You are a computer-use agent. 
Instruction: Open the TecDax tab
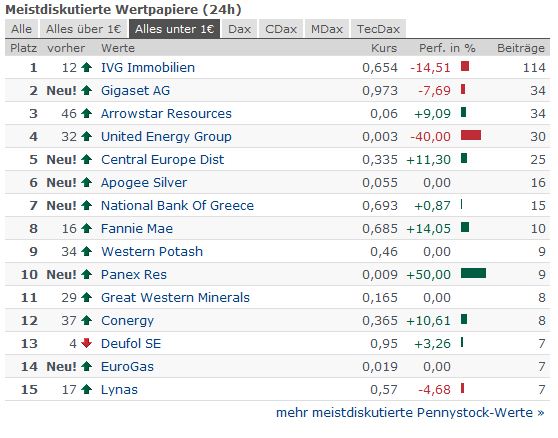click(x=378, y=29)
